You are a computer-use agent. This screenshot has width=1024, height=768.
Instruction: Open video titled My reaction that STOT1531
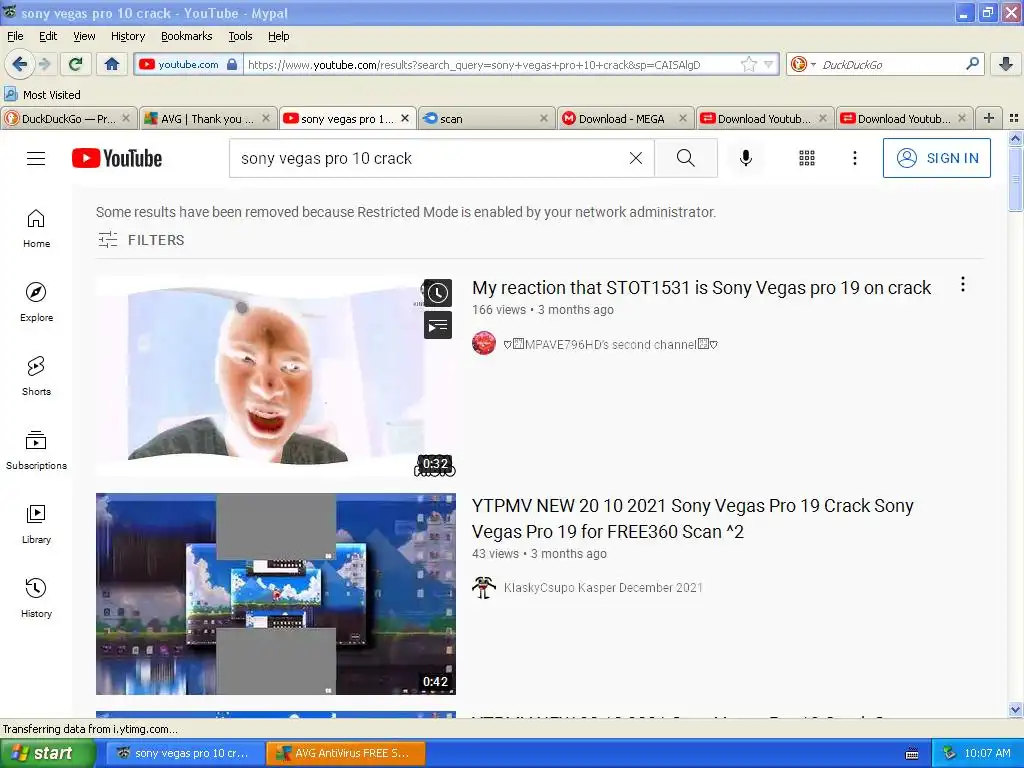701,287
